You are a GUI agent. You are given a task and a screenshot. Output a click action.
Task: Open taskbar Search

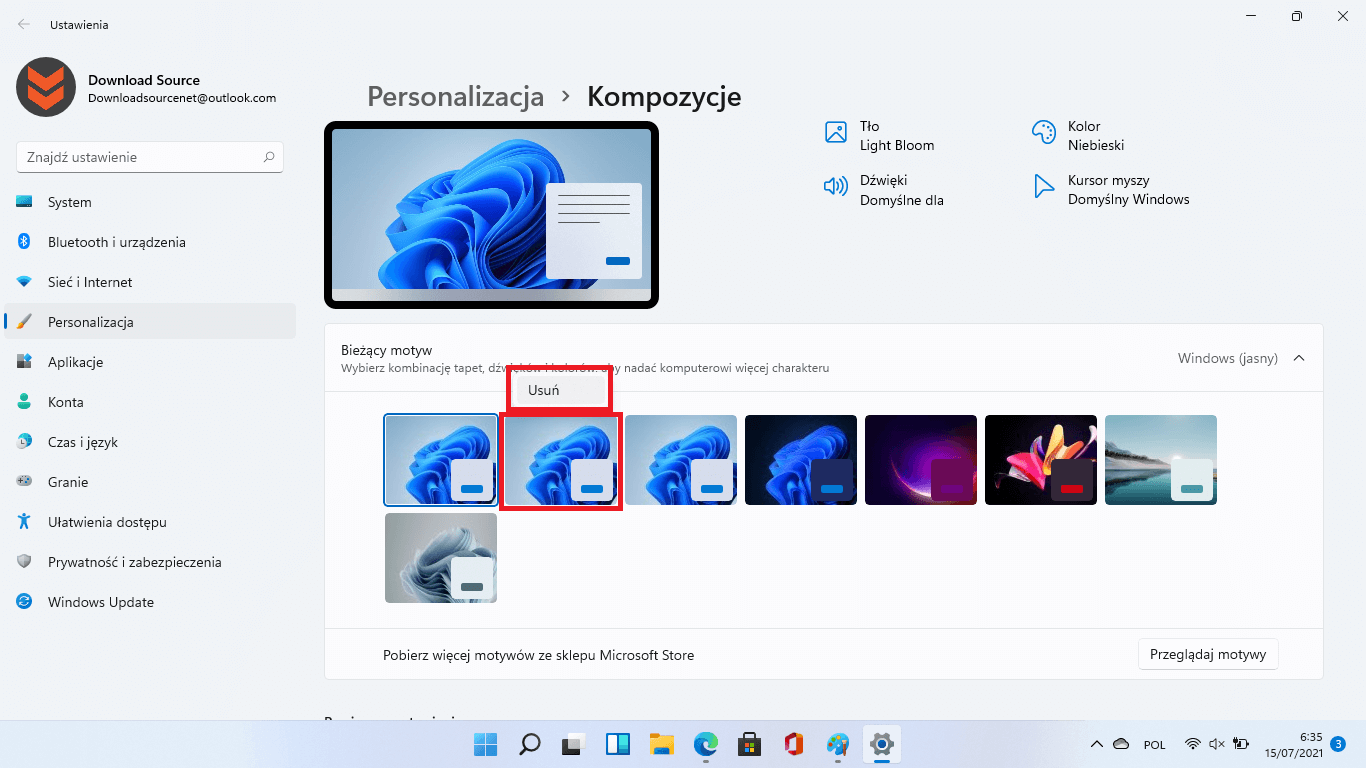click(x=529, y=744)
